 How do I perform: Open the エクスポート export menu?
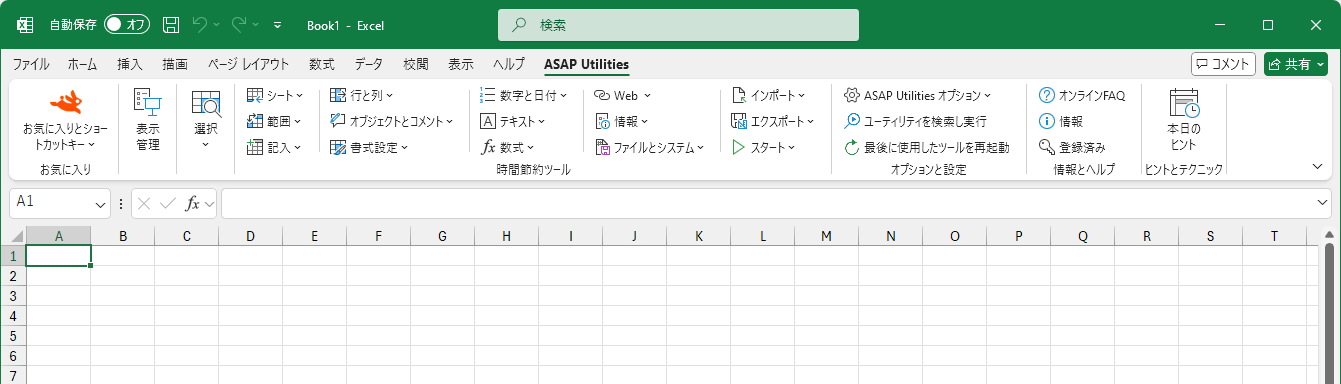[772, 121]
